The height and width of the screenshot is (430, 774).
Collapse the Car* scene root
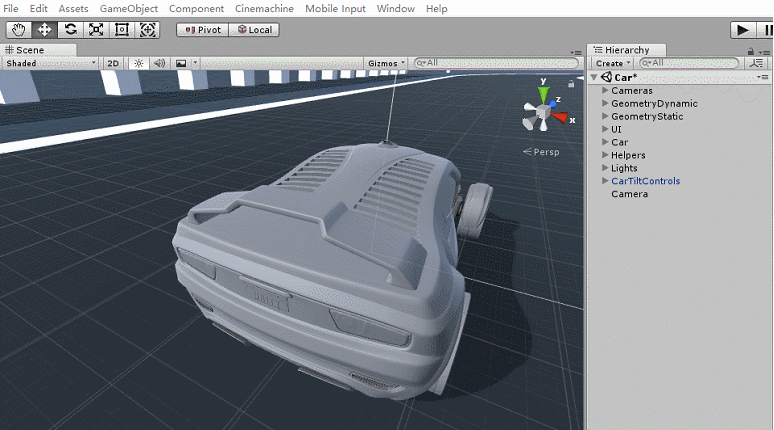click(x=594, y=77)
